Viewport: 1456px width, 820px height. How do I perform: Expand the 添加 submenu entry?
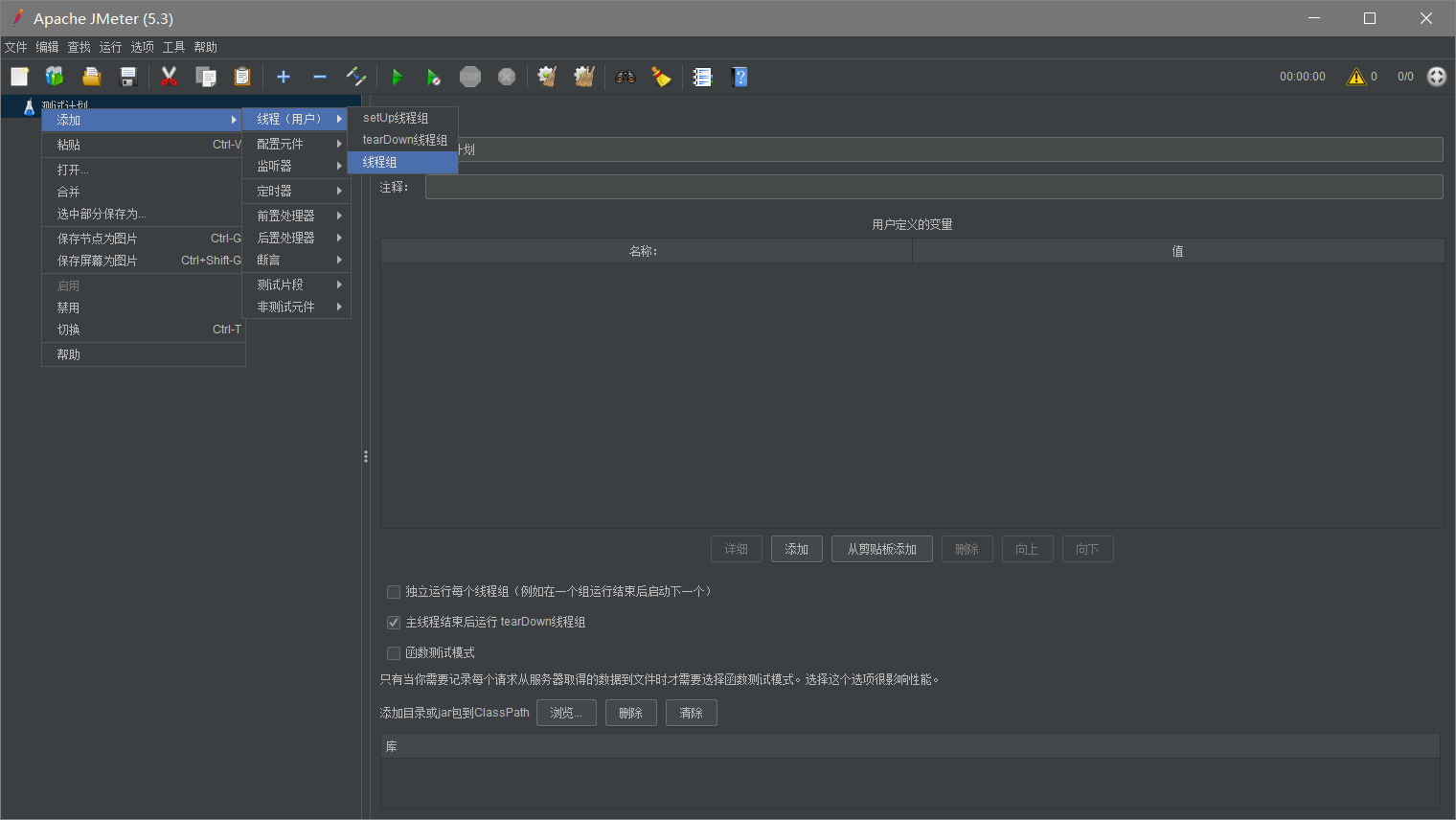[x=144, y=120]
